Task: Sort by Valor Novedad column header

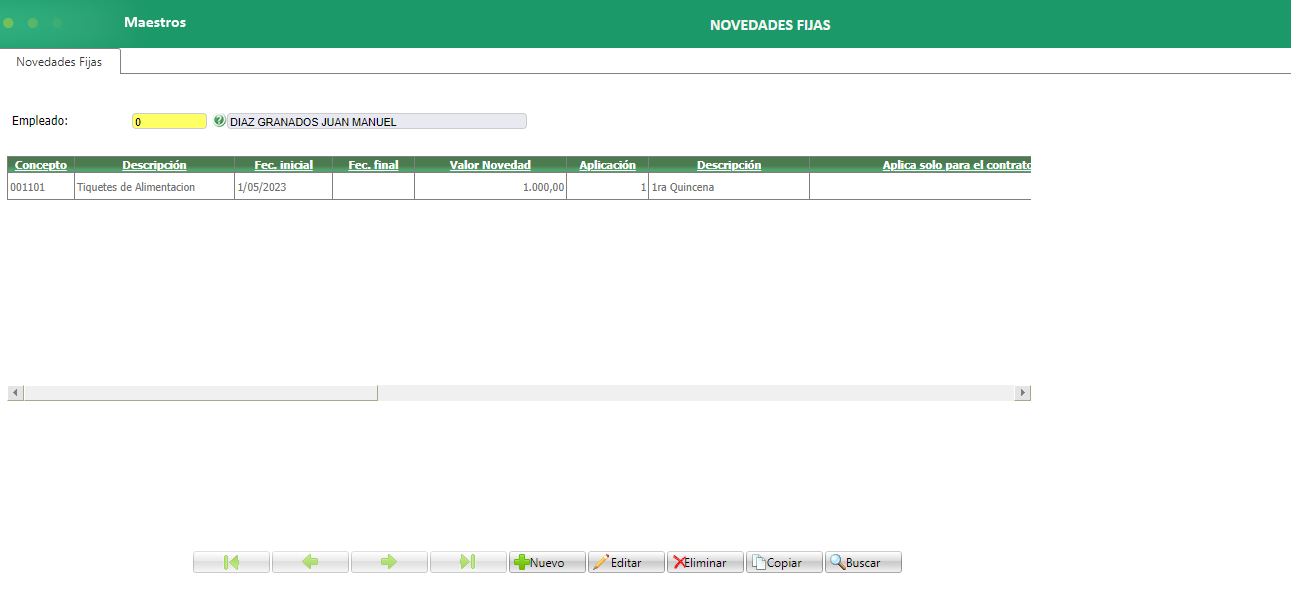Action: click(x=490, y=165)
